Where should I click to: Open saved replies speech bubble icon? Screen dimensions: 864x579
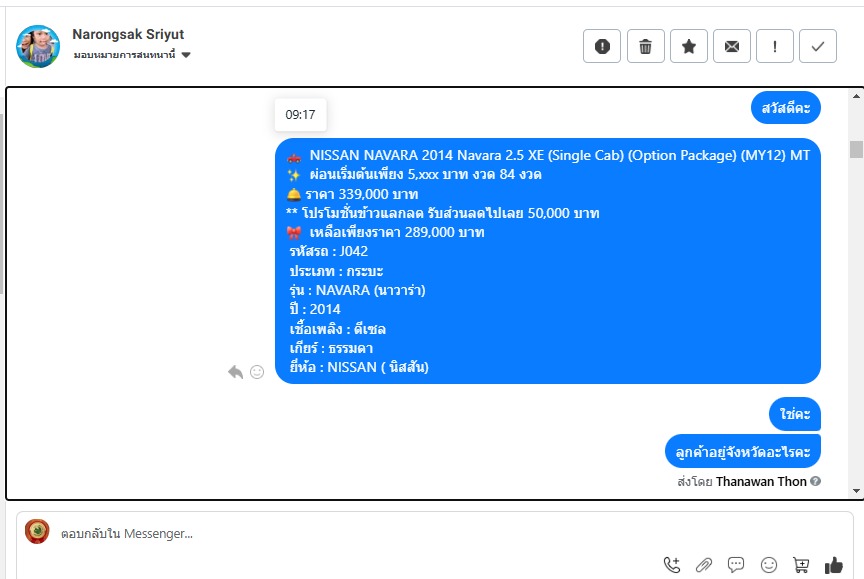pos(736,565)
